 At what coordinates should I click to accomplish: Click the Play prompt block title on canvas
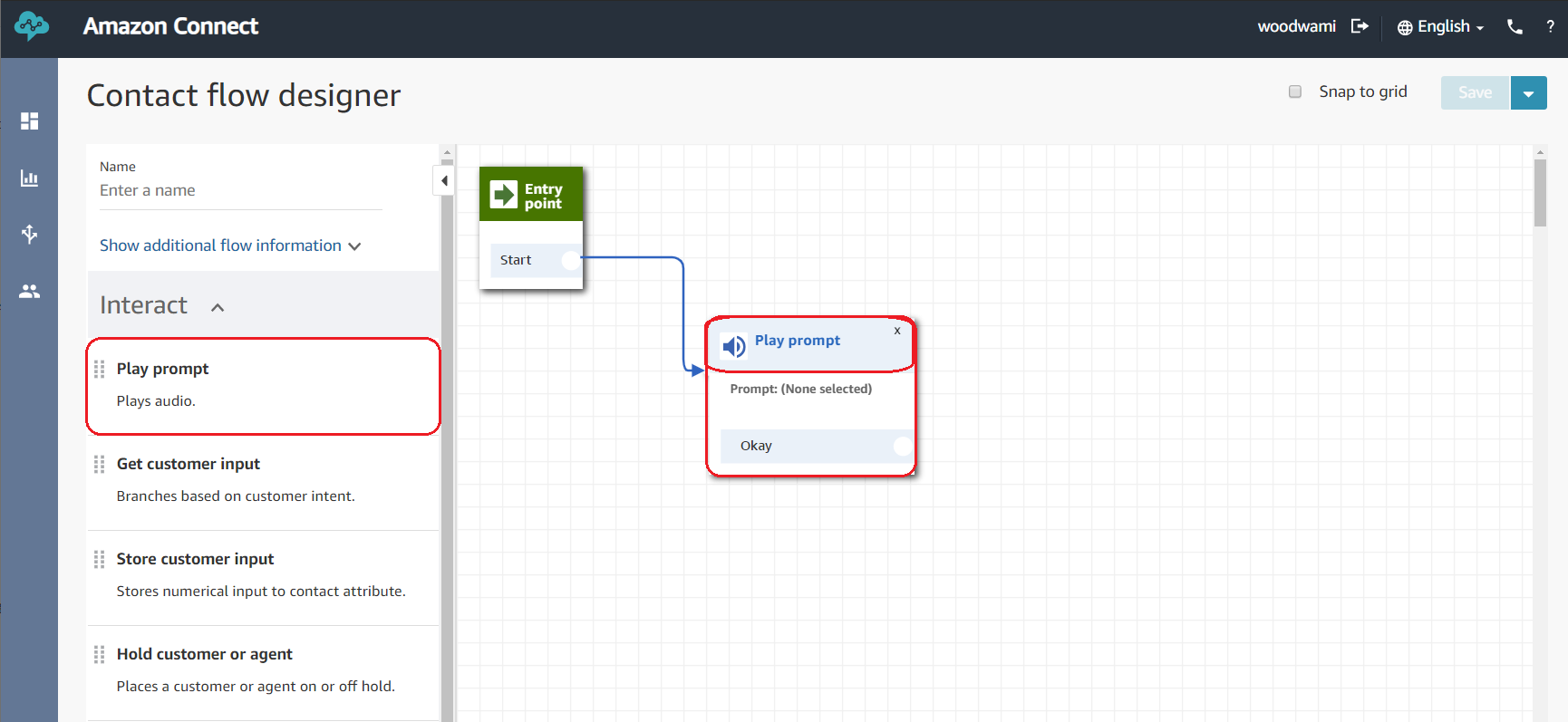click(798, 341)
